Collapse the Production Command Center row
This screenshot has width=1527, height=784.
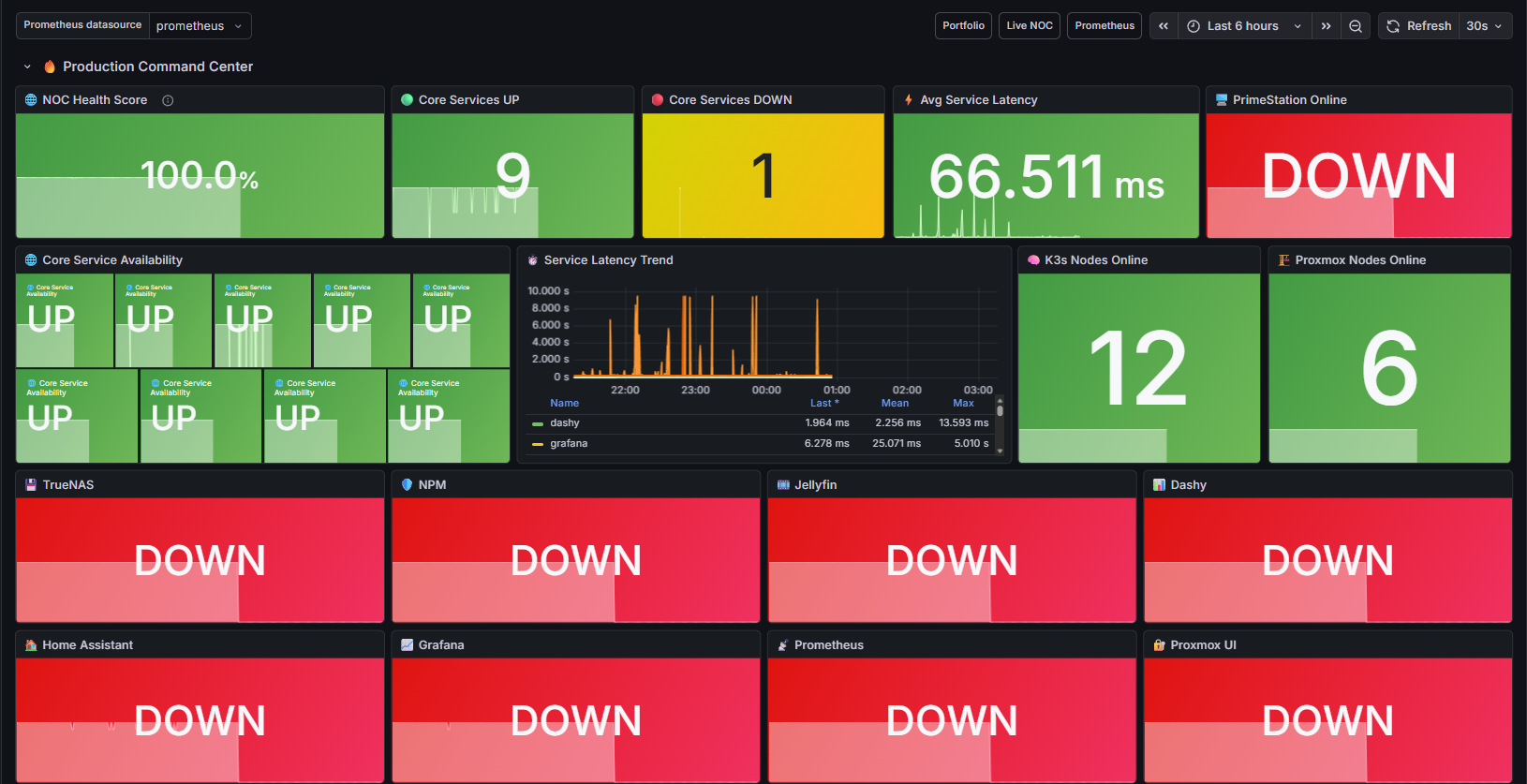pos(27,67)
